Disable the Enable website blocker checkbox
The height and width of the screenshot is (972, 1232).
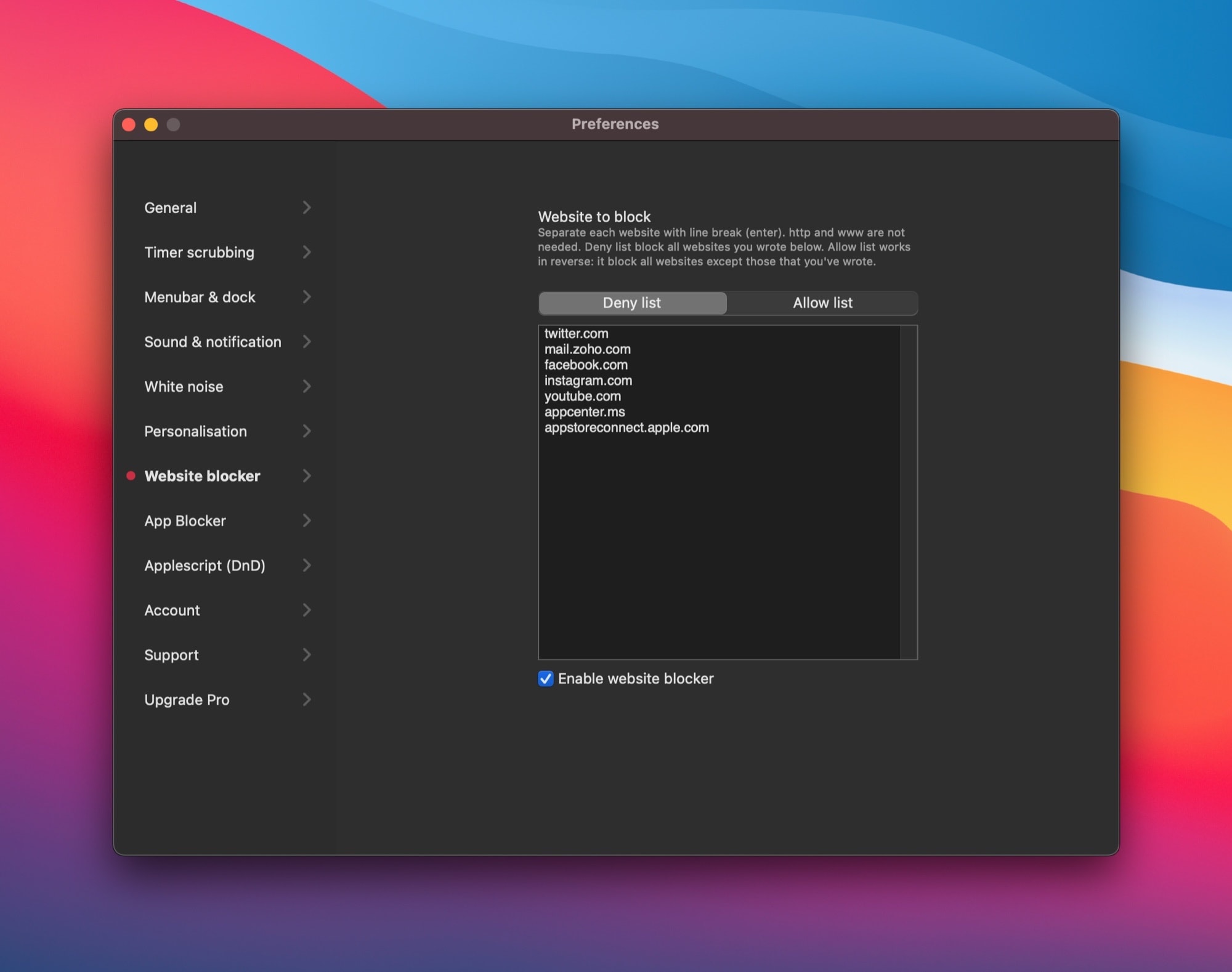coord(546,678)
